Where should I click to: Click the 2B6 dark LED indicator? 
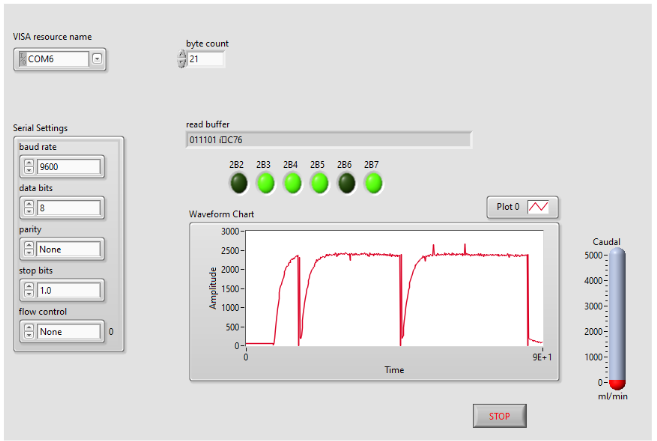click(345, 183)
